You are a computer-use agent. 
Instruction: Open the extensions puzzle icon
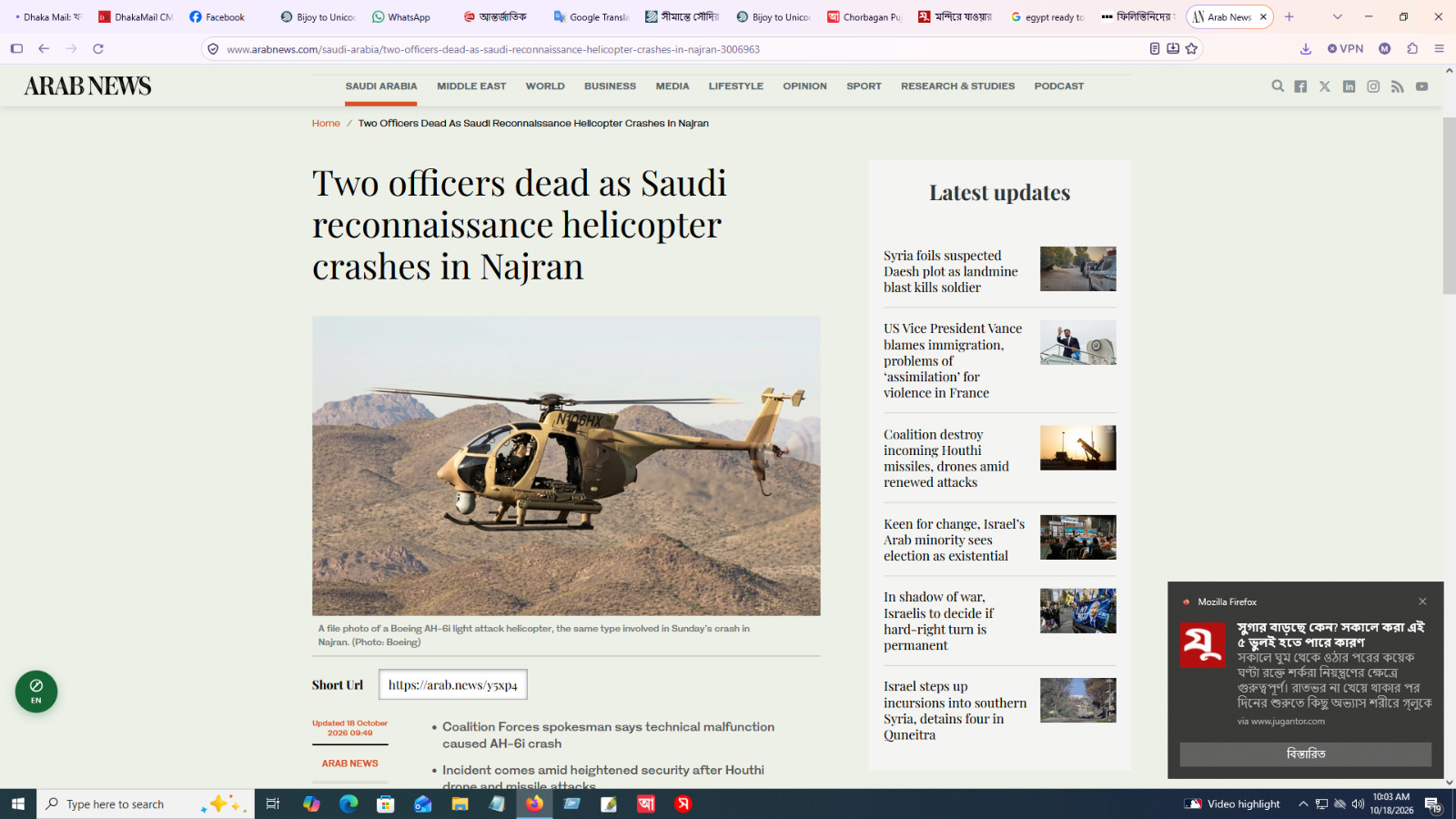point(1412,49)
